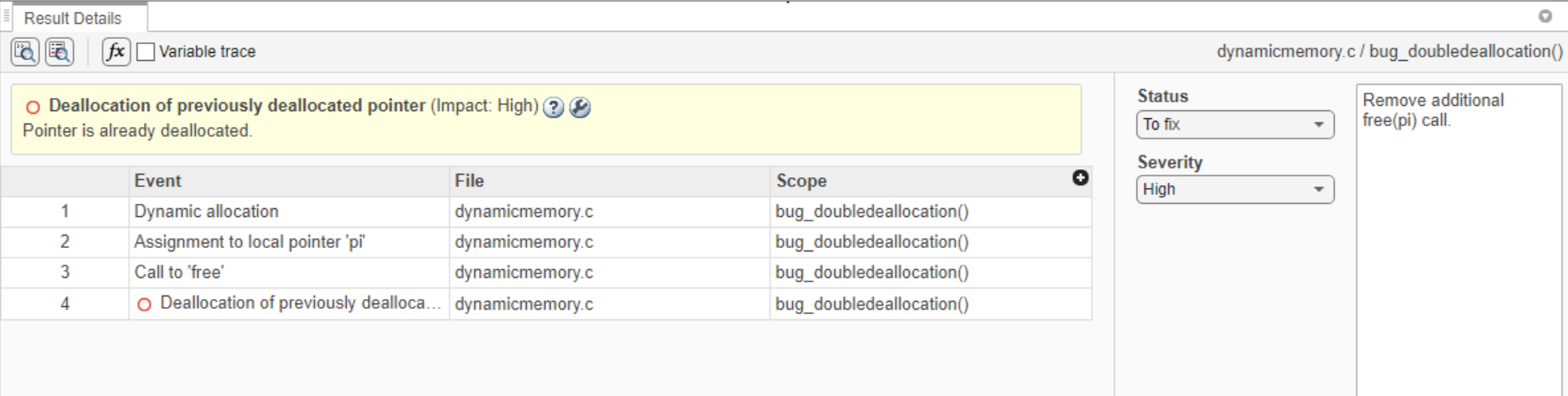
Task: Click the first magnifier icon in toolbar
Action: pos(25,52)
